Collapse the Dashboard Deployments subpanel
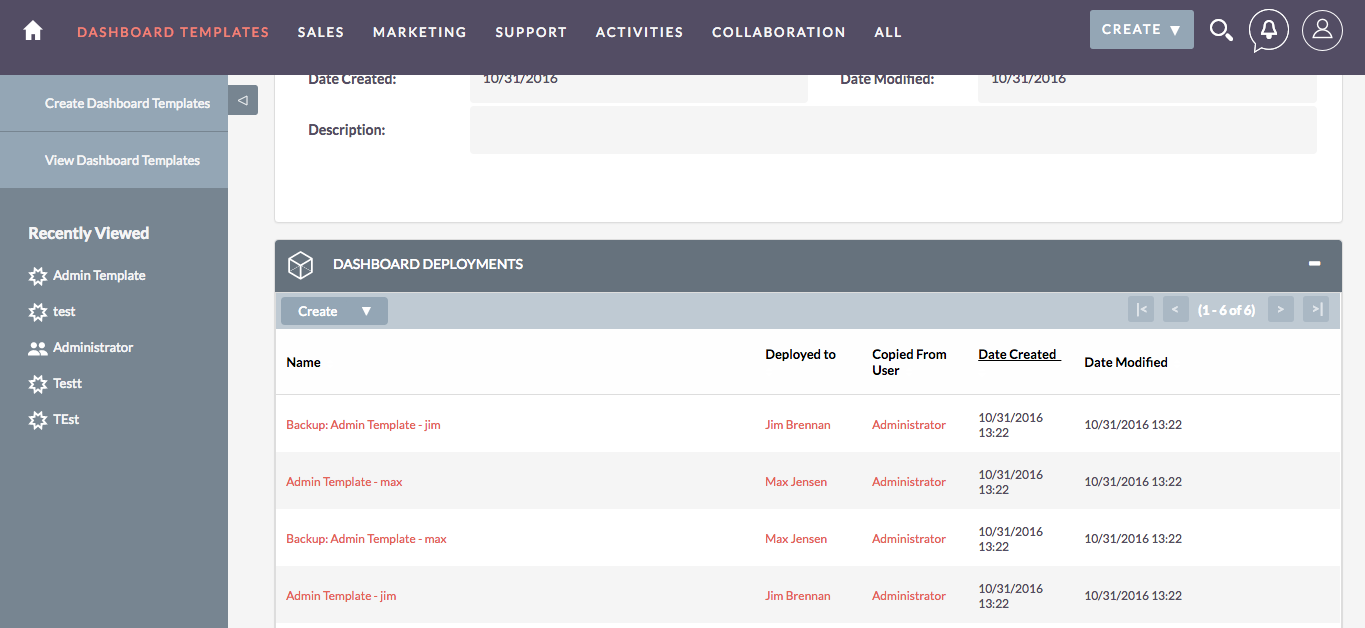Screen dimensions: 1365x628 (1314, 264)
